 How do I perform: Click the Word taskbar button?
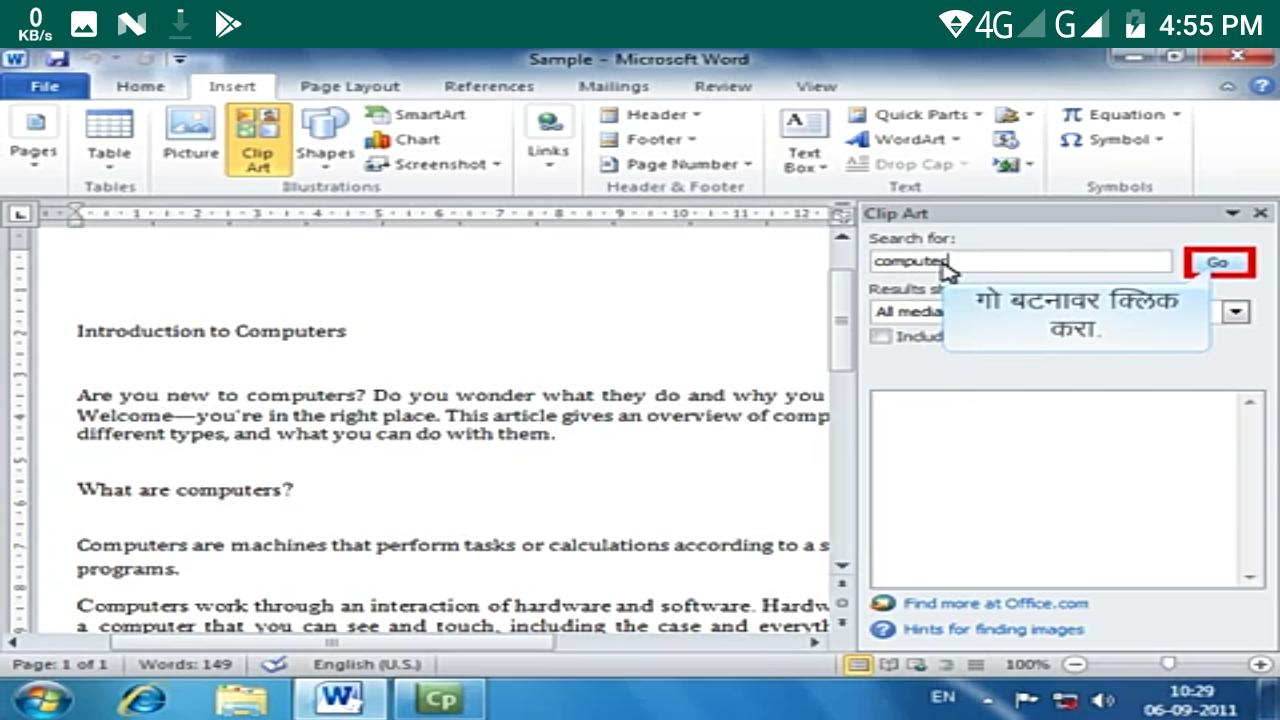339,699
